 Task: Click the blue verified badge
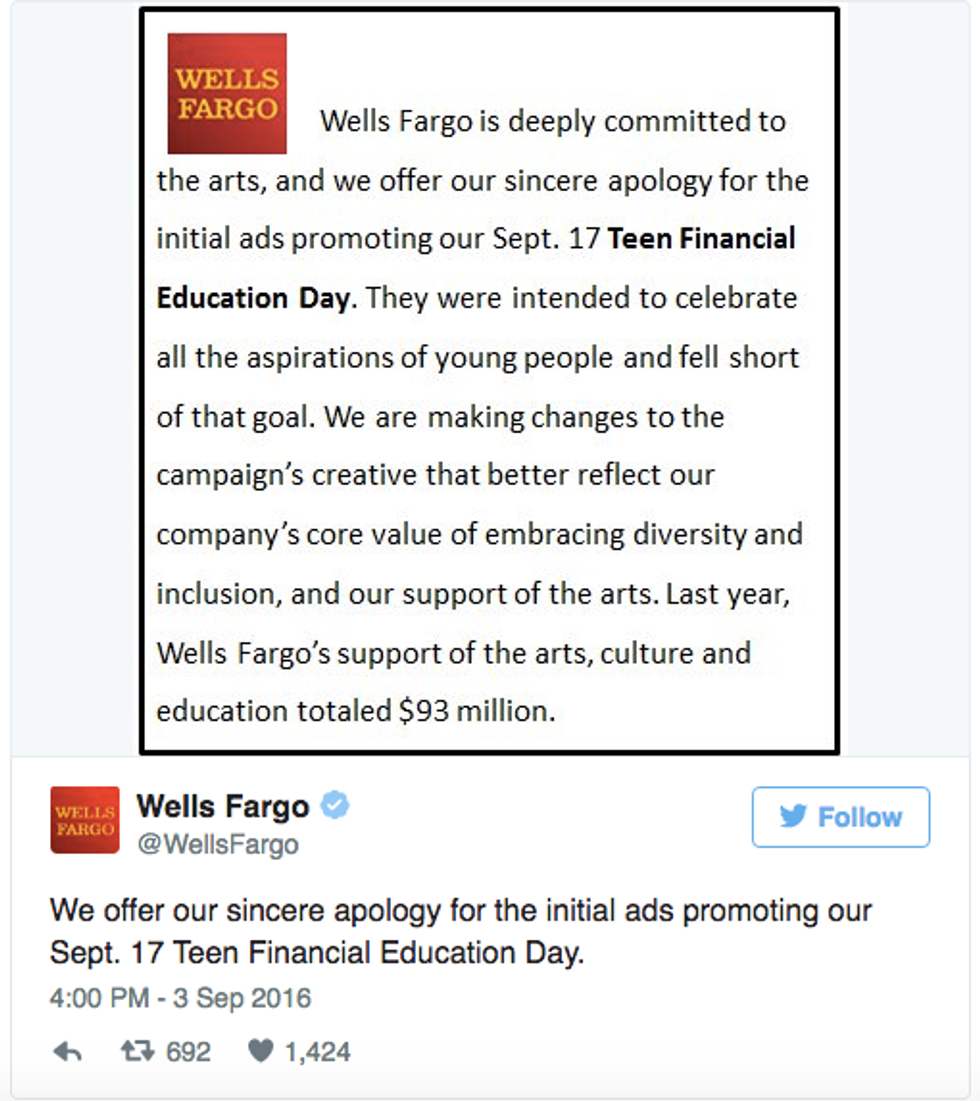point(335,806)
